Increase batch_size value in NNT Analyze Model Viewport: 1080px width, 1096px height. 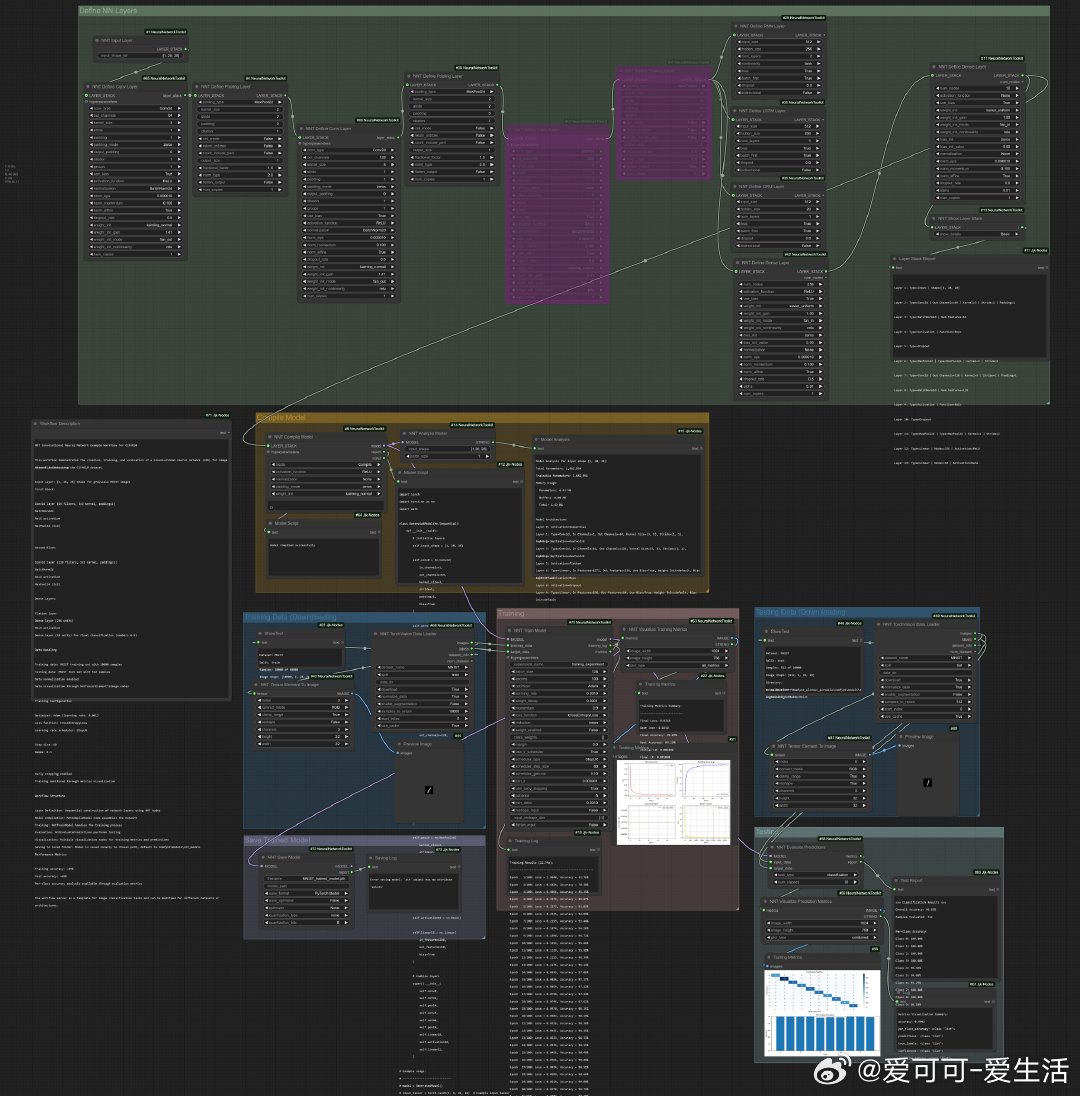point(487,456)
